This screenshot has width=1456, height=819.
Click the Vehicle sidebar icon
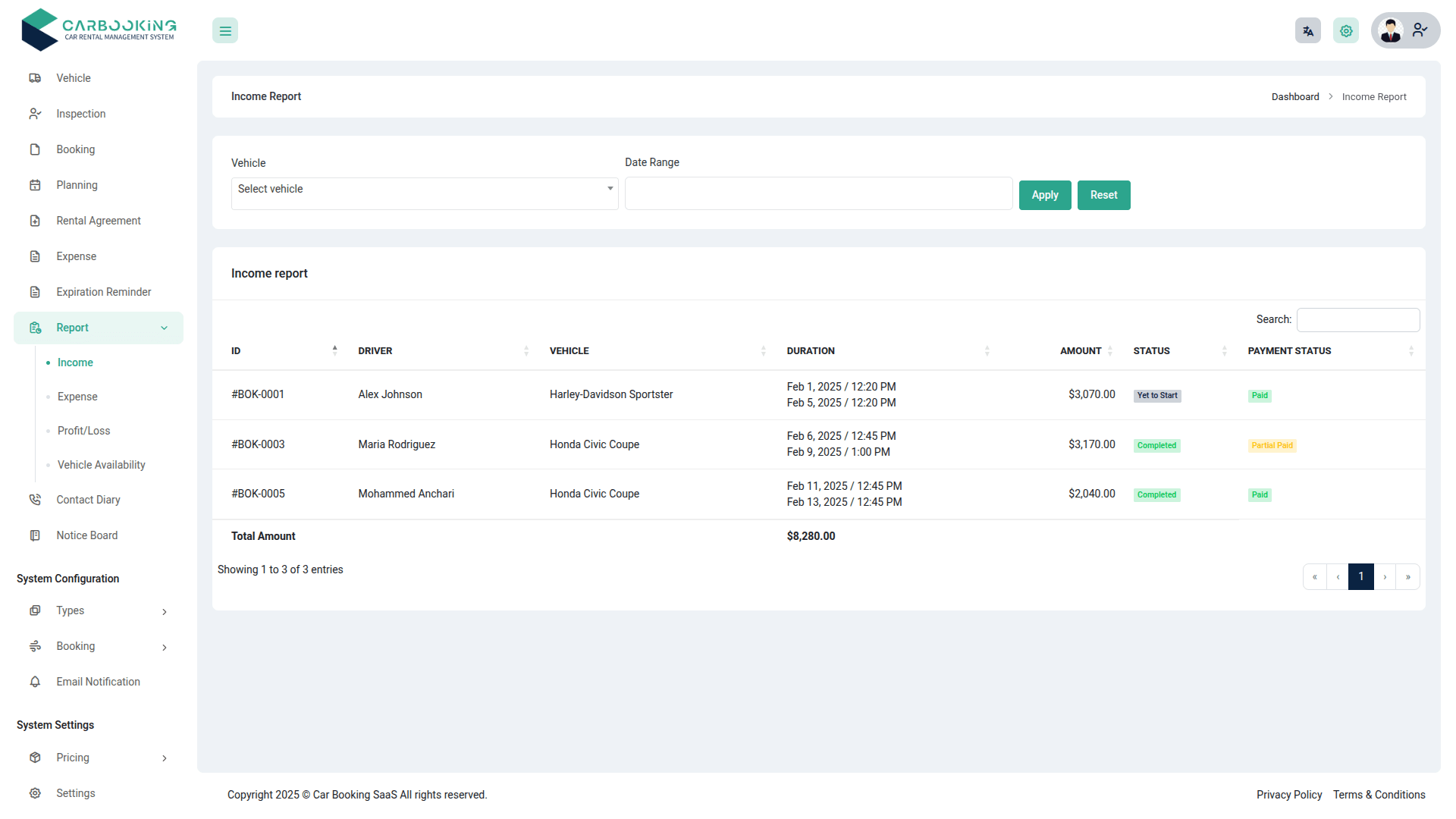tap(35, 78)
